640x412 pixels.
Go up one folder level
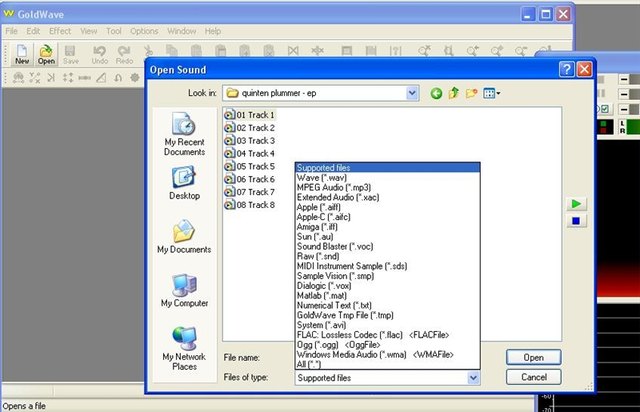454,94
